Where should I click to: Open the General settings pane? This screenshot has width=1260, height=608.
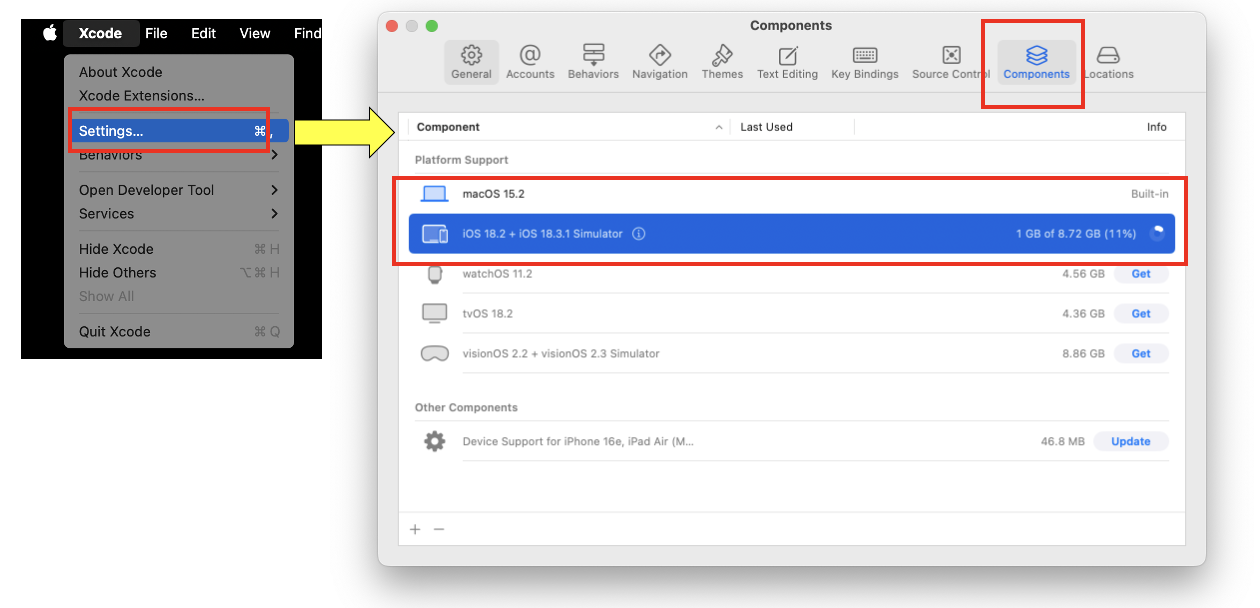(x=471, y=62)
